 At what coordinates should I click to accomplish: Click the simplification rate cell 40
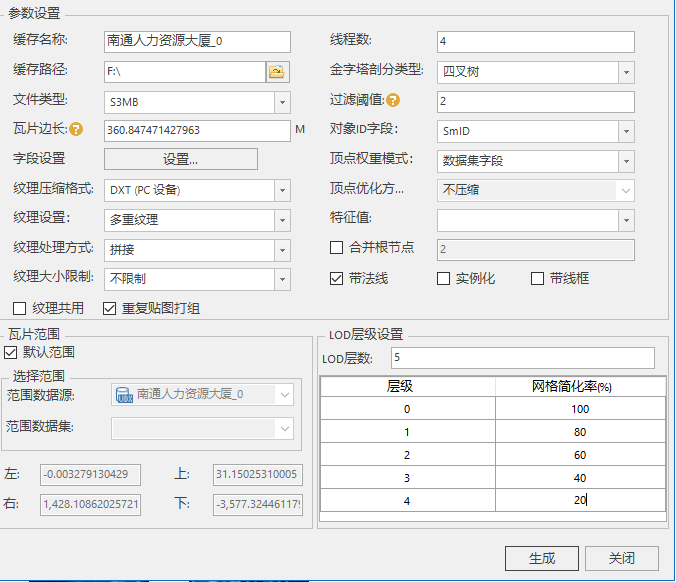tap(580, 478)
